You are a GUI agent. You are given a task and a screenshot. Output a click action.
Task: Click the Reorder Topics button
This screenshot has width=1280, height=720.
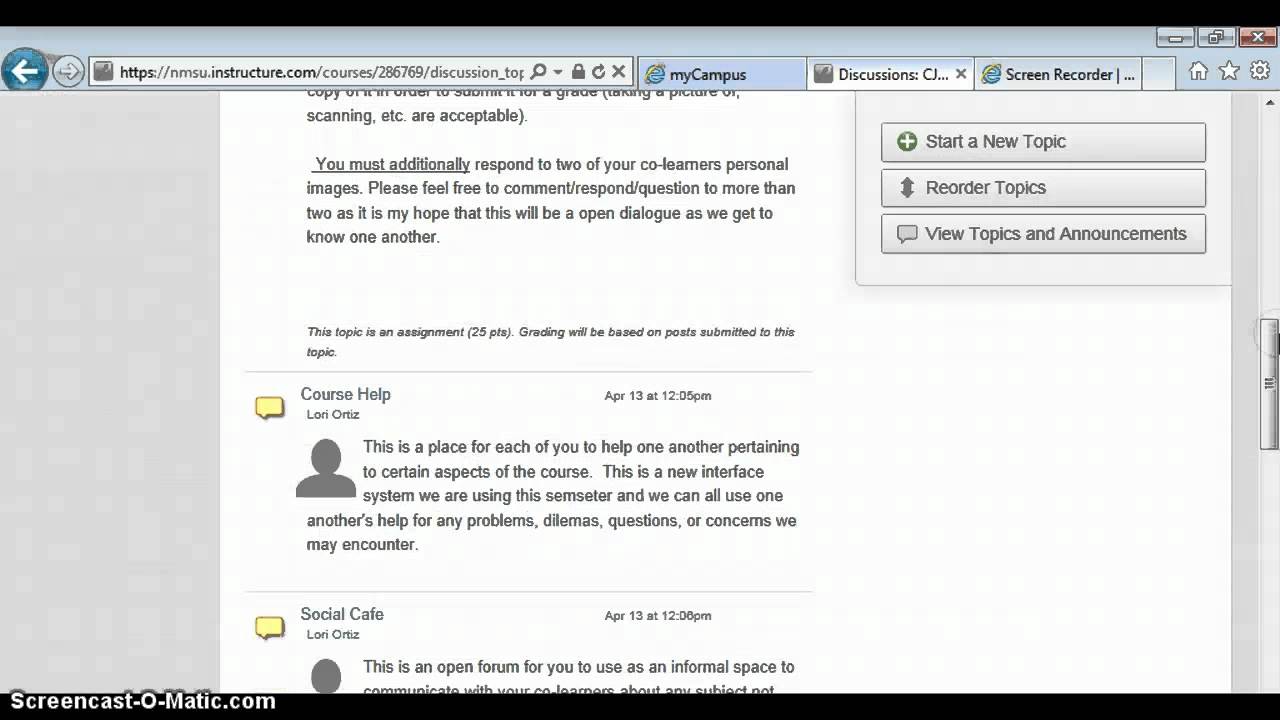(1043, 188)
